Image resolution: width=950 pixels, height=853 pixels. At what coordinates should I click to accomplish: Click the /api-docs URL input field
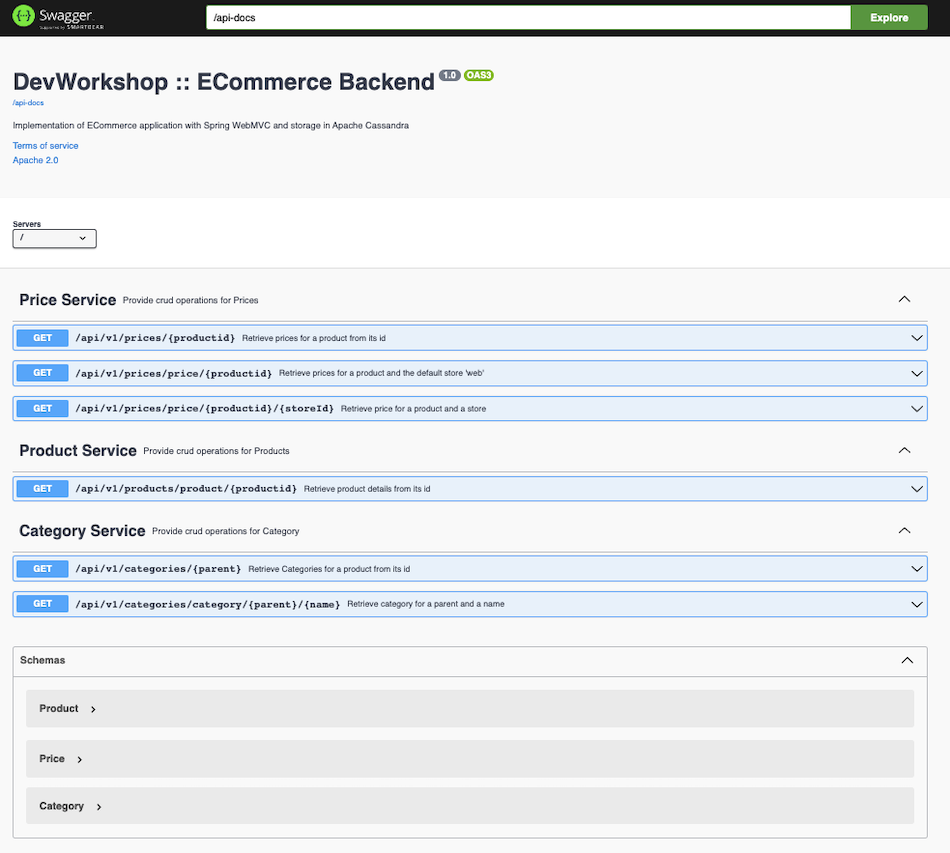point(528,18)
